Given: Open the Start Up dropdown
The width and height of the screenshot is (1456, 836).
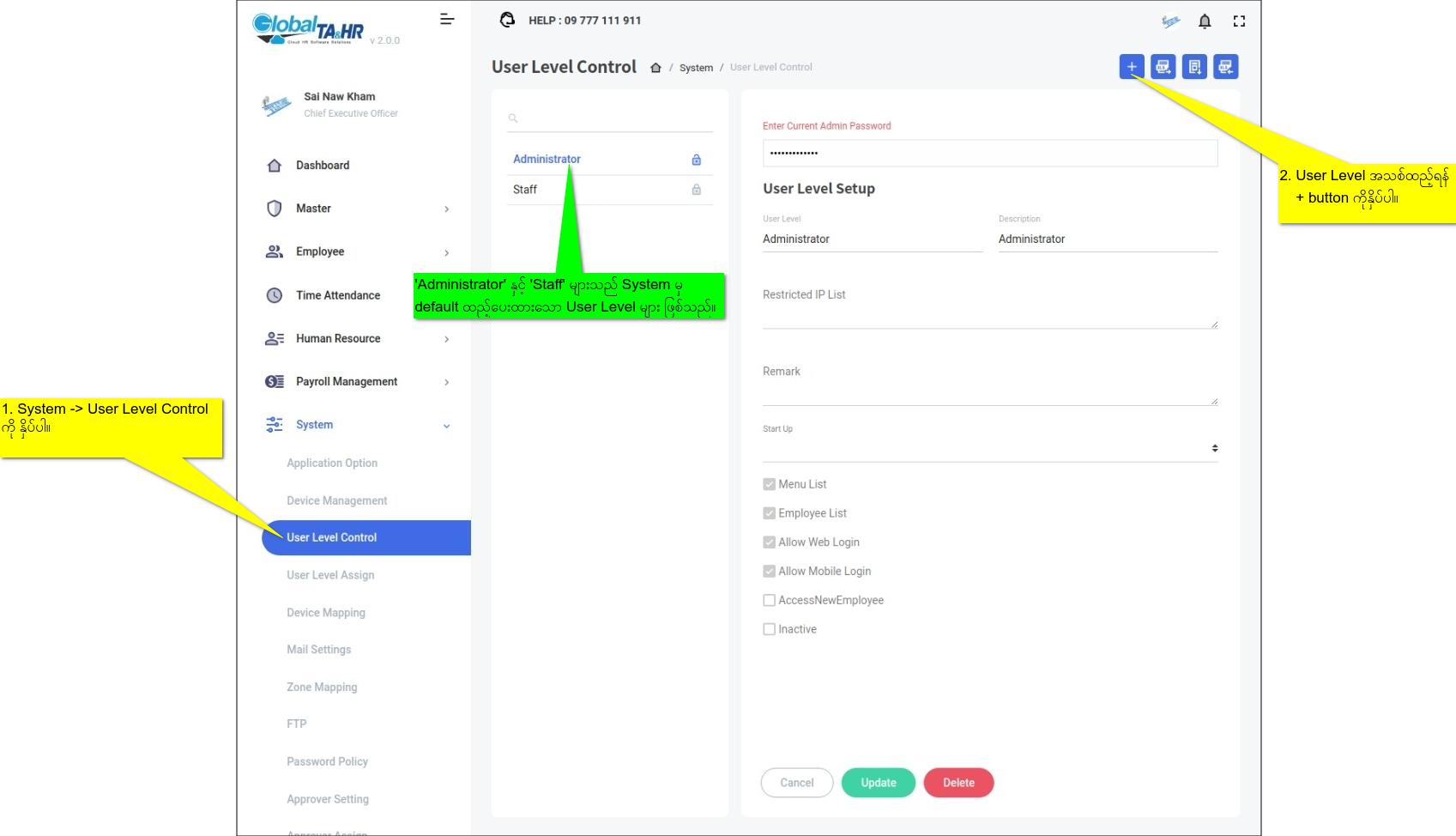Looking at the screenshot, I should coord(989,448).
